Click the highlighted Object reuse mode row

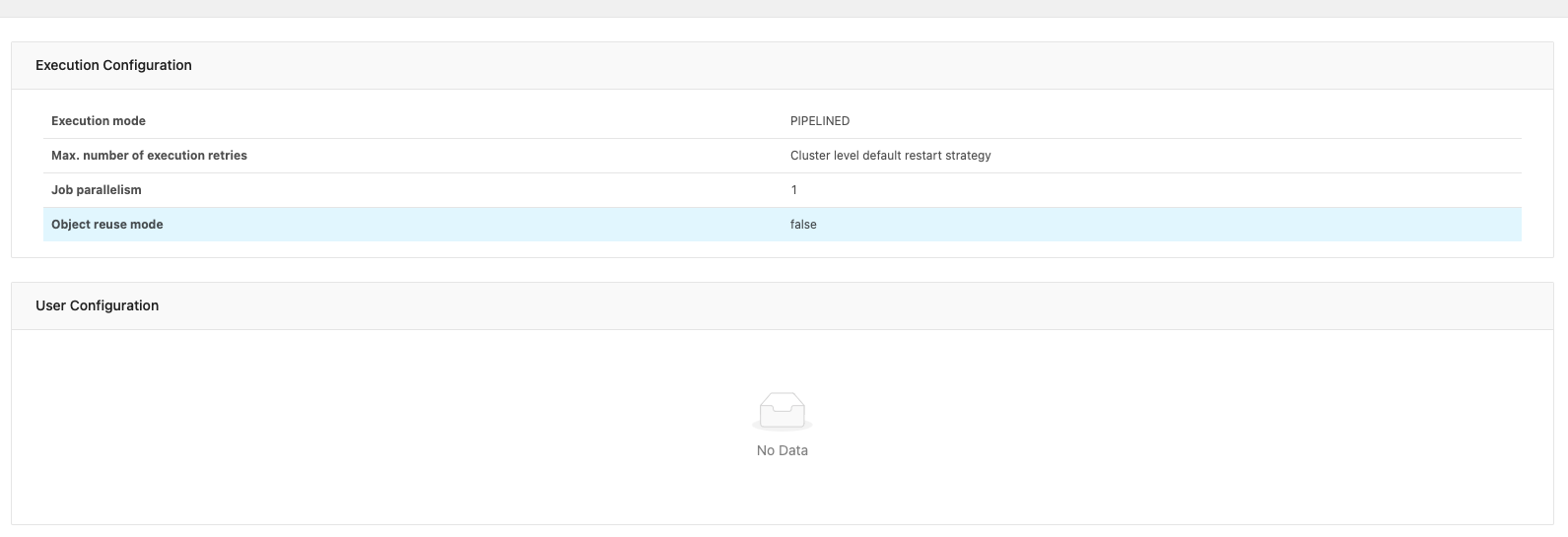[x=493, y=225]
